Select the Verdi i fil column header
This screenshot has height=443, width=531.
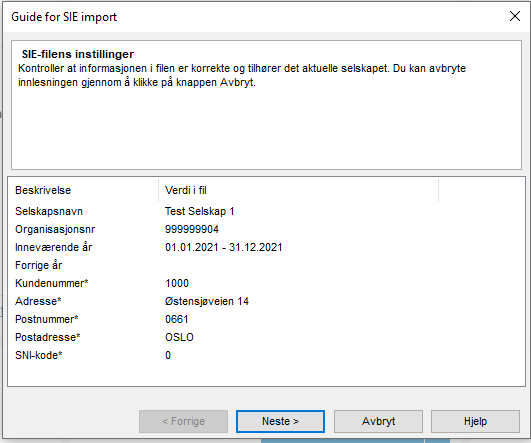click(x=298, y=190)
